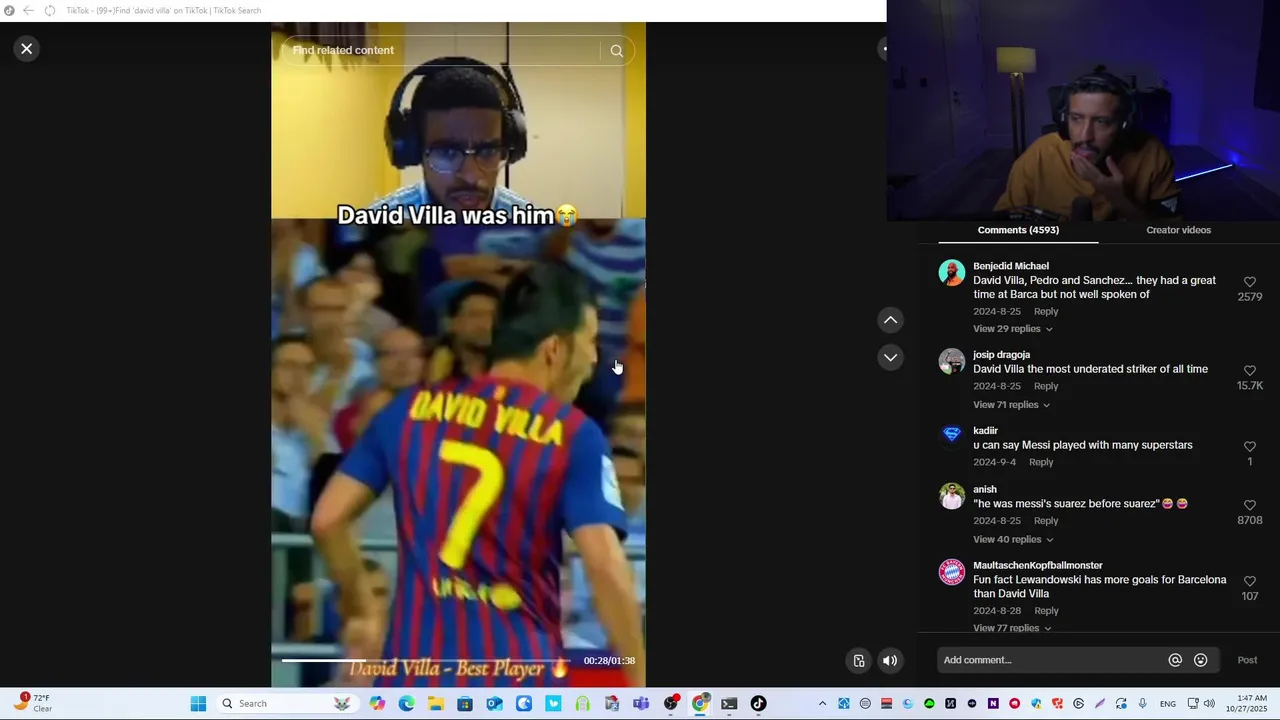Screen dimensions: 1280x720
Task: Open the Windows Start menu
Action: coord(198,704)
